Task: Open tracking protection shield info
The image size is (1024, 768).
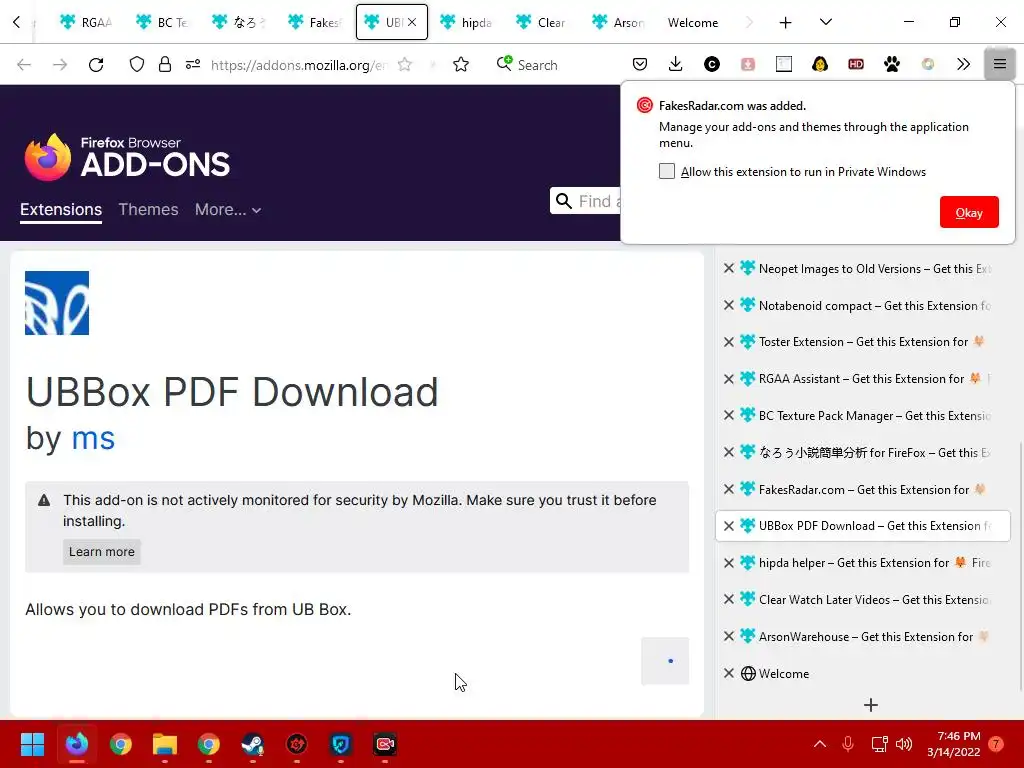Action: pos(136,65)
